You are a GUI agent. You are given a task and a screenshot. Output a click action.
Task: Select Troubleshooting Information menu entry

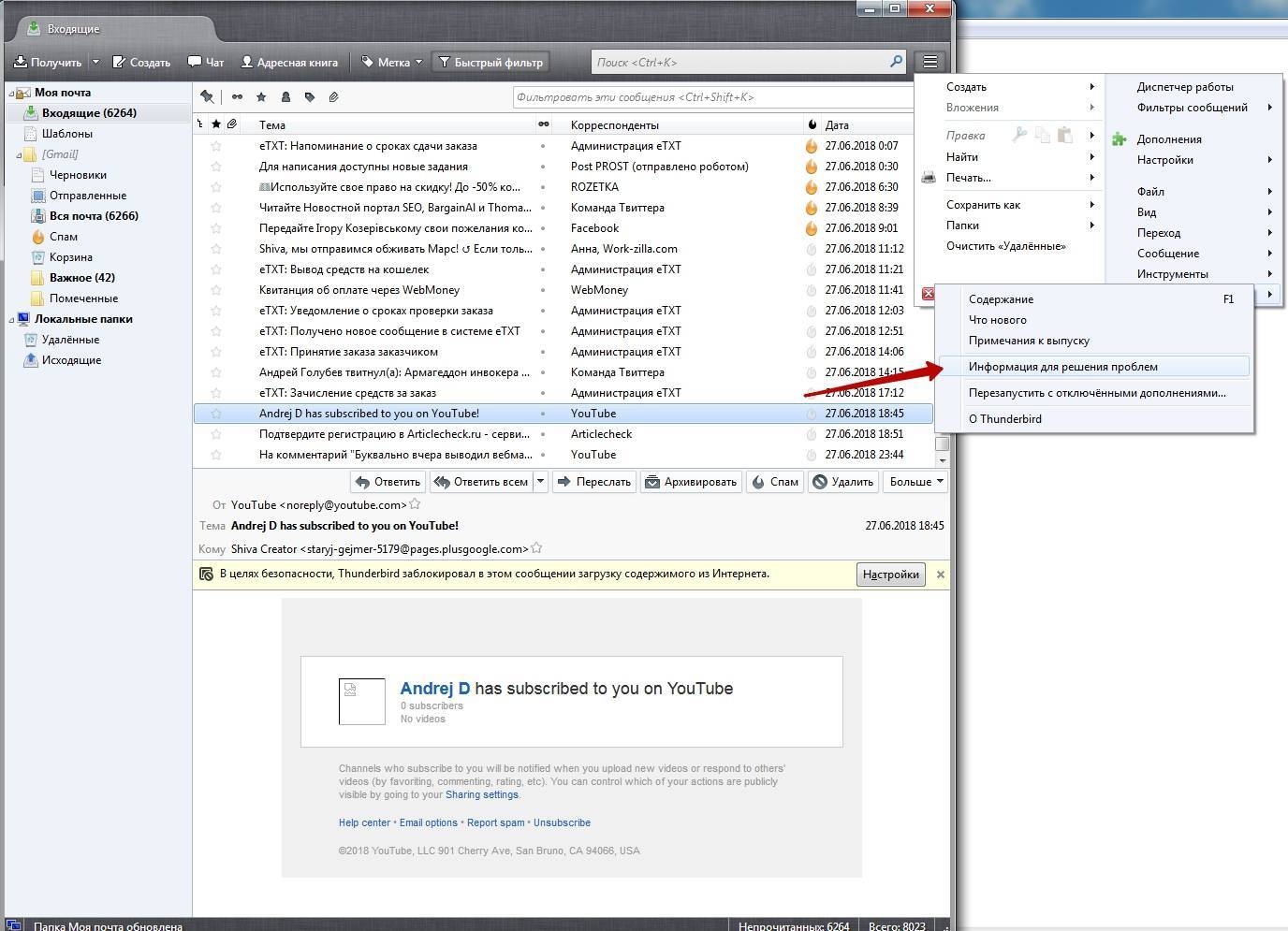pyautogui.click(x=1062, y=367)
